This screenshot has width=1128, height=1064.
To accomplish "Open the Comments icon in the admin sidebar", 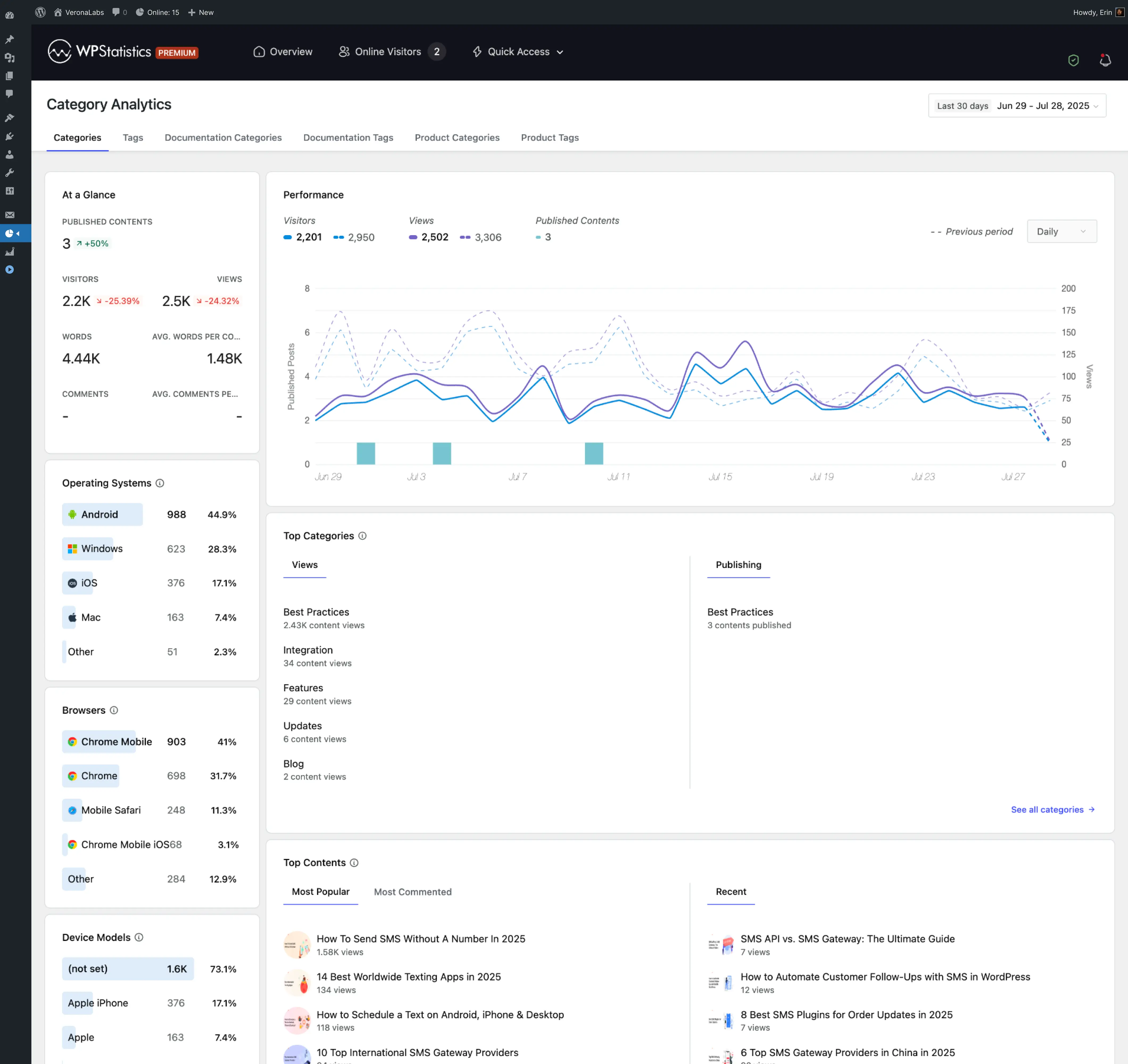I will 9,94.
